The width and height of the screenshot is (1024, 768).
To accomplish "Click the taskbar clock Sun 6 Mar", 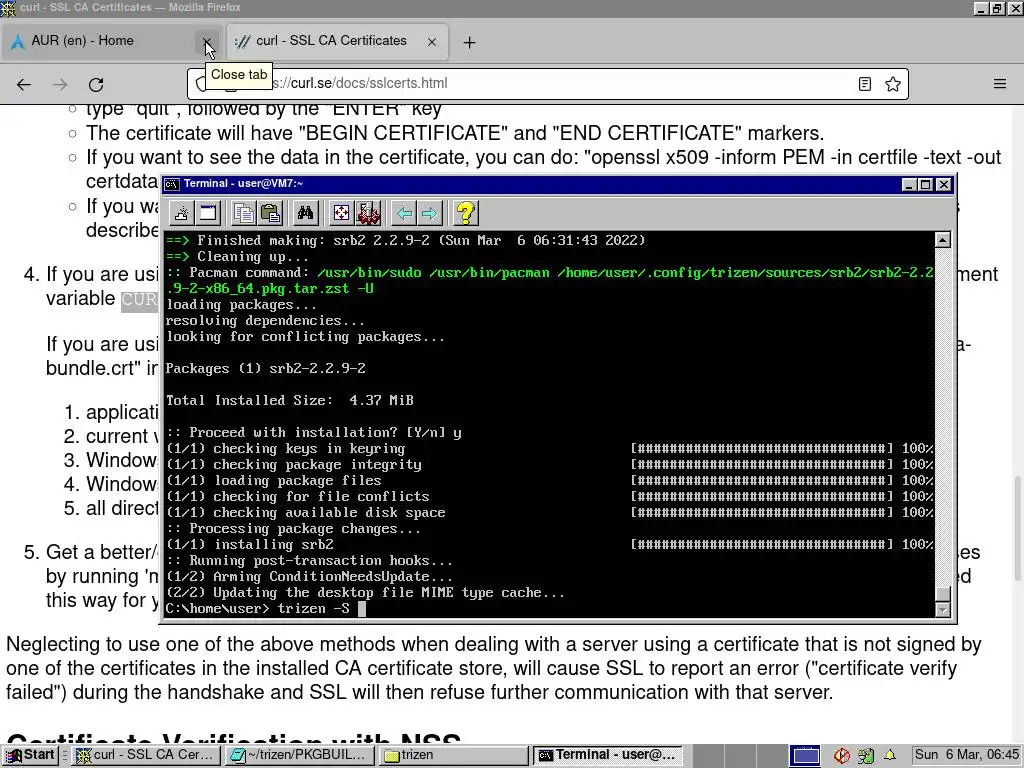I will pos(967,755).
